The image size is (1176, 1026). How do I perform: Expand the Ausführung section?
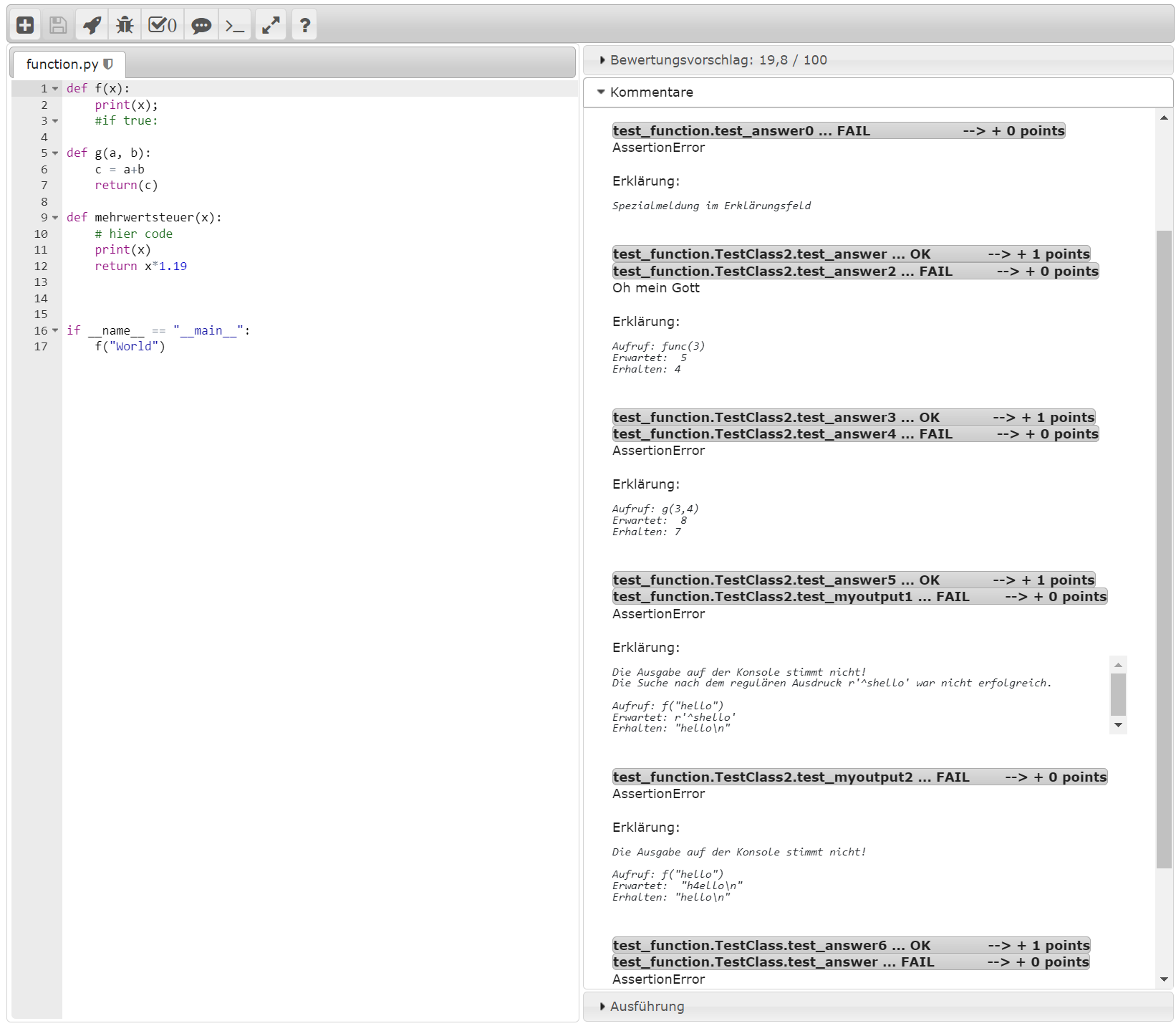[647, 1007]
